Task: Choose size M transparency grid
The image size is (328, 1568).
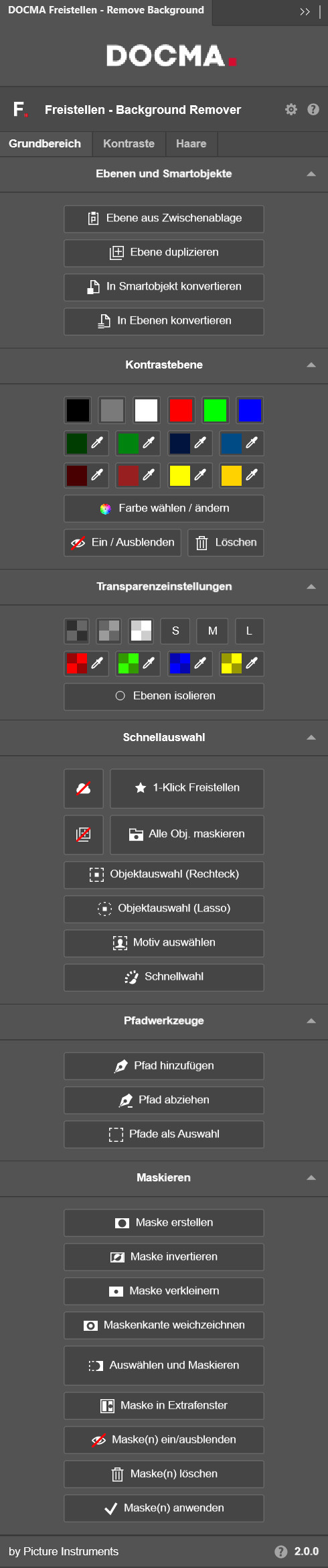Action: point(213,631)
